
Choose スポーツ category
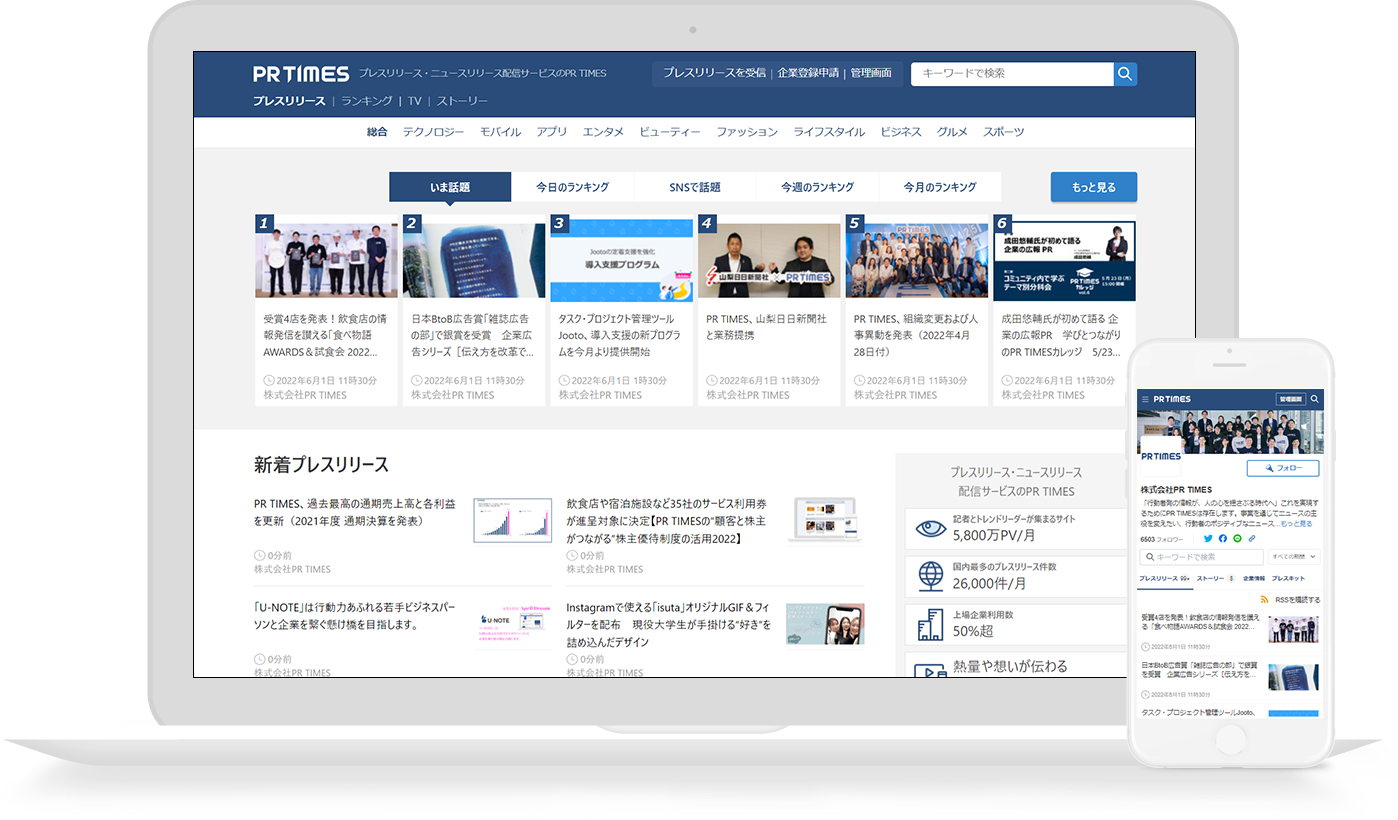(1003, 132)
